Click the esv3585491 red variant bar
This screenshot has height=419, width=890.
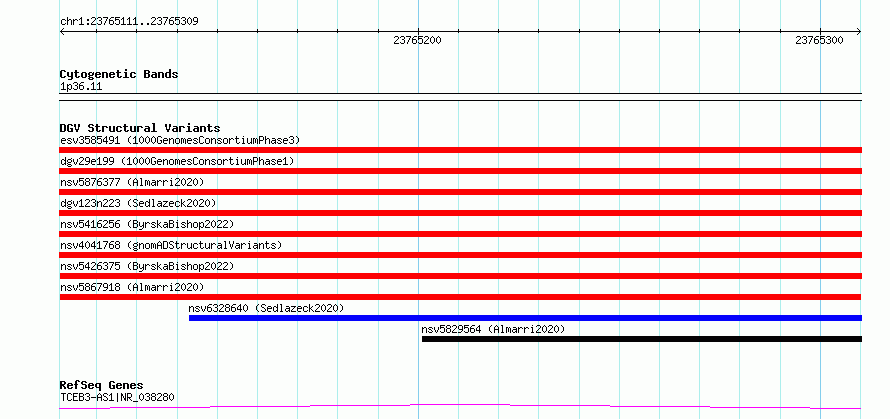[x=460, y=150]
